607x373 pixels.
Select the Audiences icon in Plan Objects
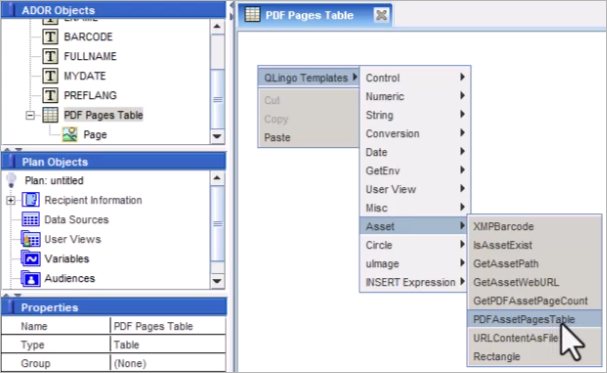tap(30, 278)
